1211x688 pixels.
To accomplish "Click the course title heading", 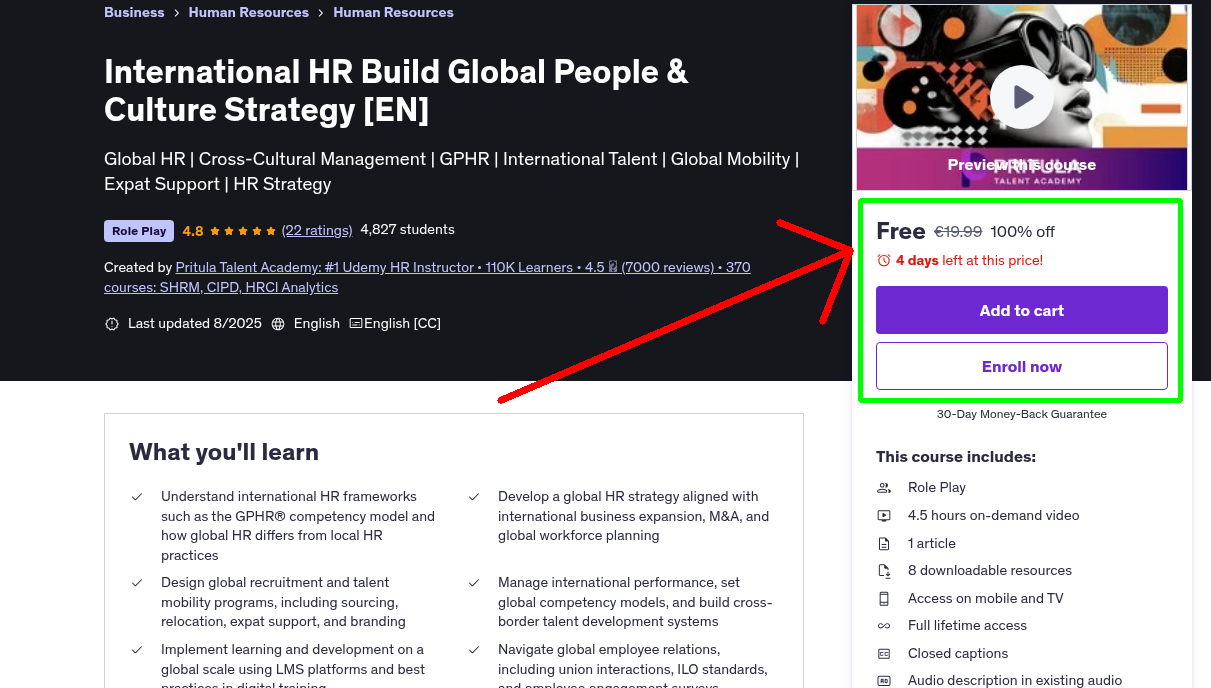I will [x=396, y=90].
